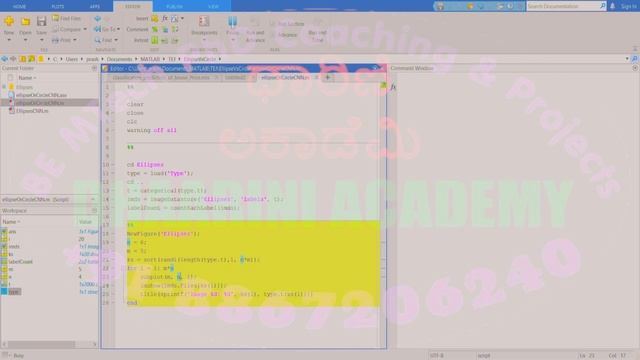Click the breakpoint dash on line 10
Viewport: 640px width, 360px height.
(x=113, y=164)
